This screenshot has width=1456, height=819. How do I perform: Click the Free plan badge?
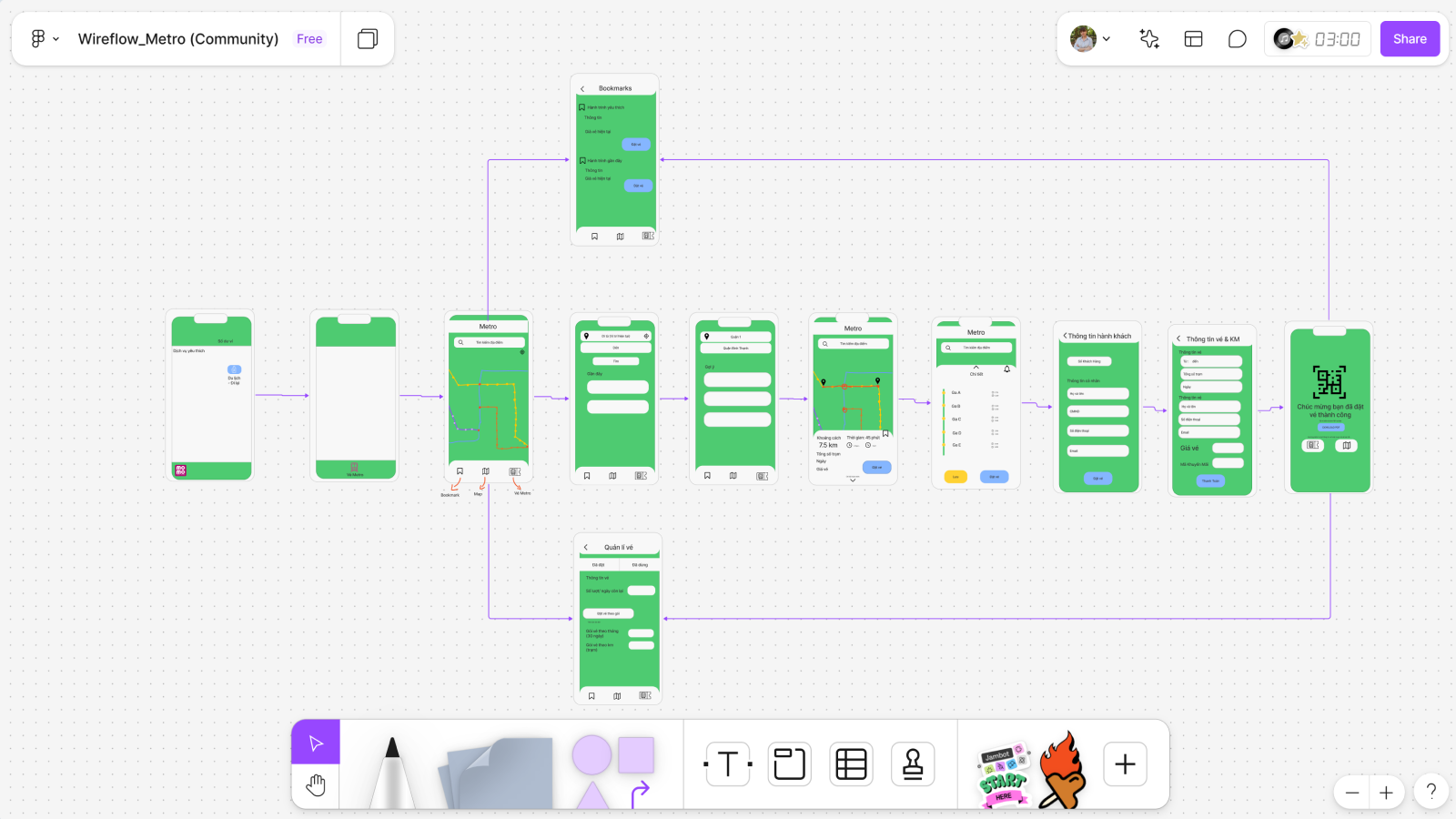[309, 39]
